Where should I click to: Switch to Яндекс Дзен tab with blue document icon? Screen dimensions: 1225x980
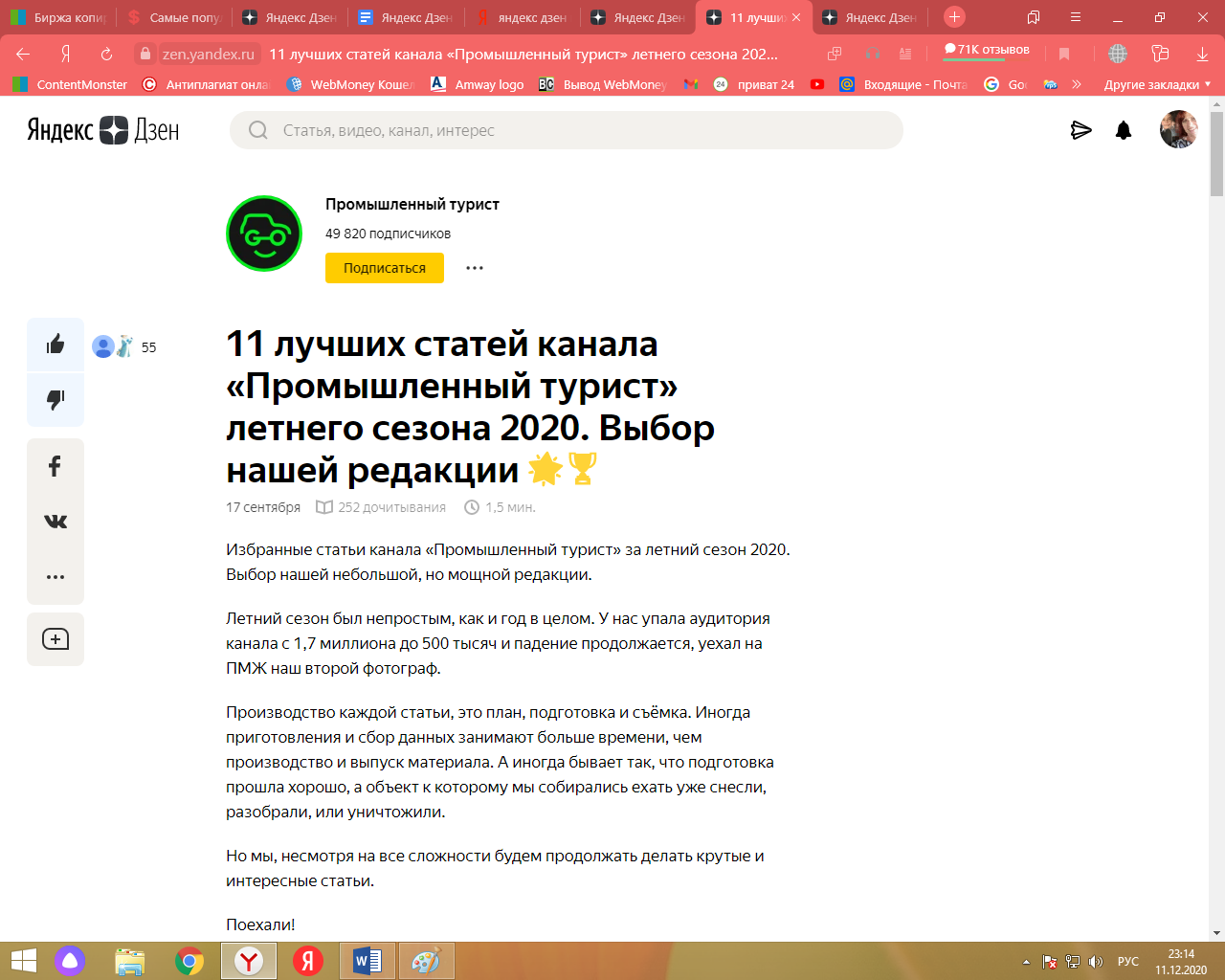point(407,17)
